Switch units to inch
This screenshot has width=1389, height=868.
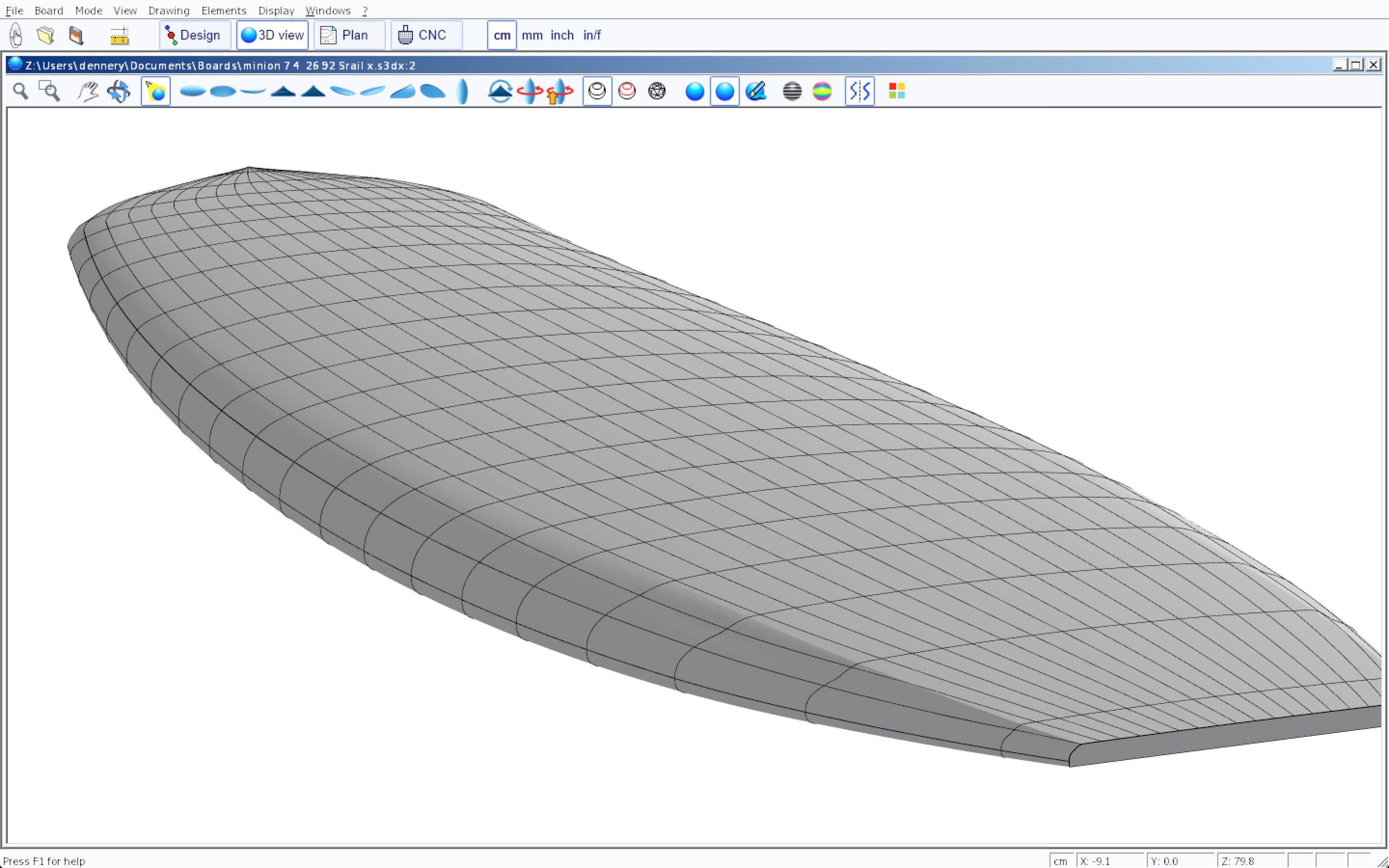pyautogui.click(x=562, y=35)
